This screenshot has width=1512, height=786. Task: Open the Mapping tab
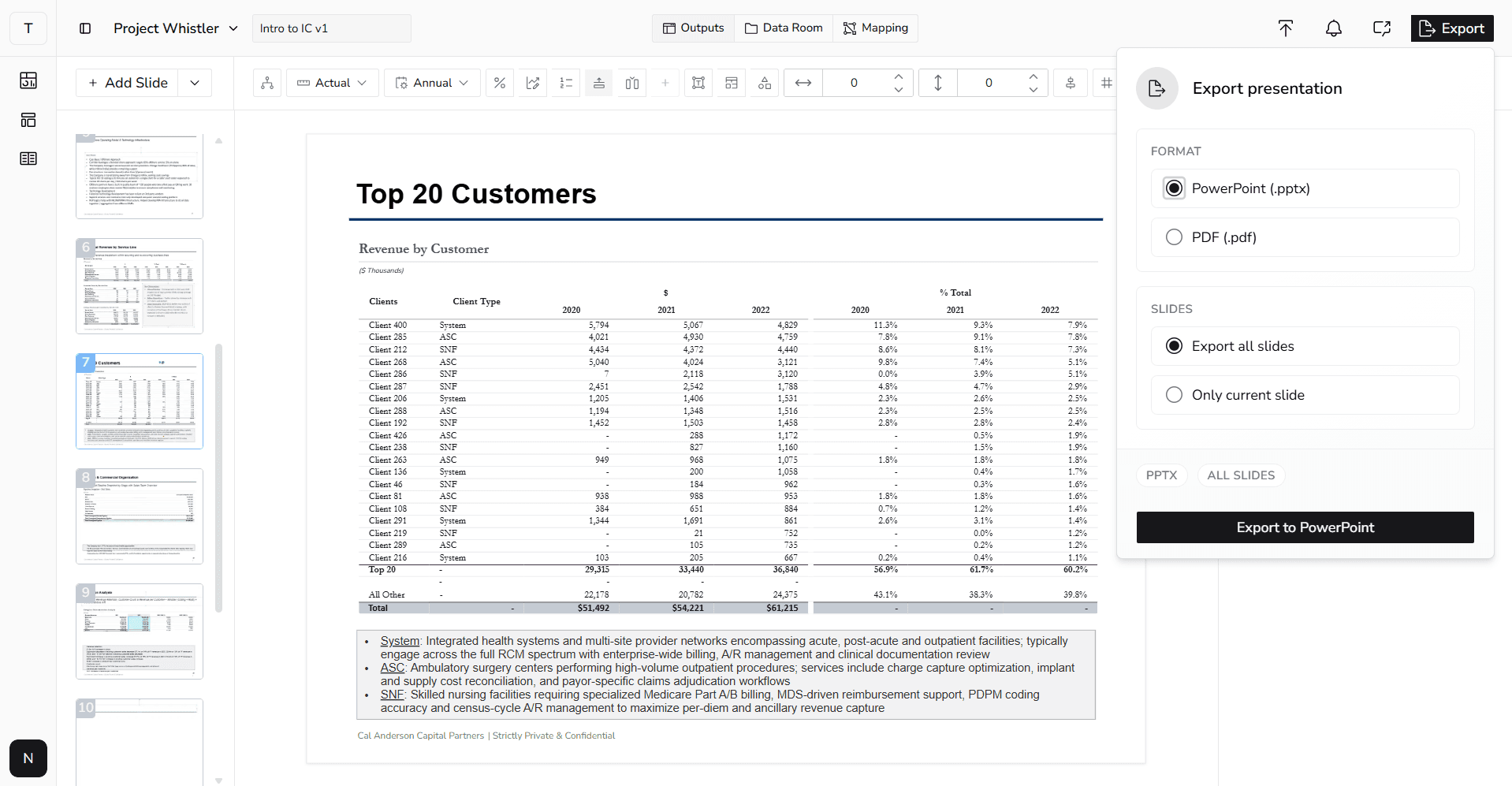pyautogui.click(x=875, y=28)
